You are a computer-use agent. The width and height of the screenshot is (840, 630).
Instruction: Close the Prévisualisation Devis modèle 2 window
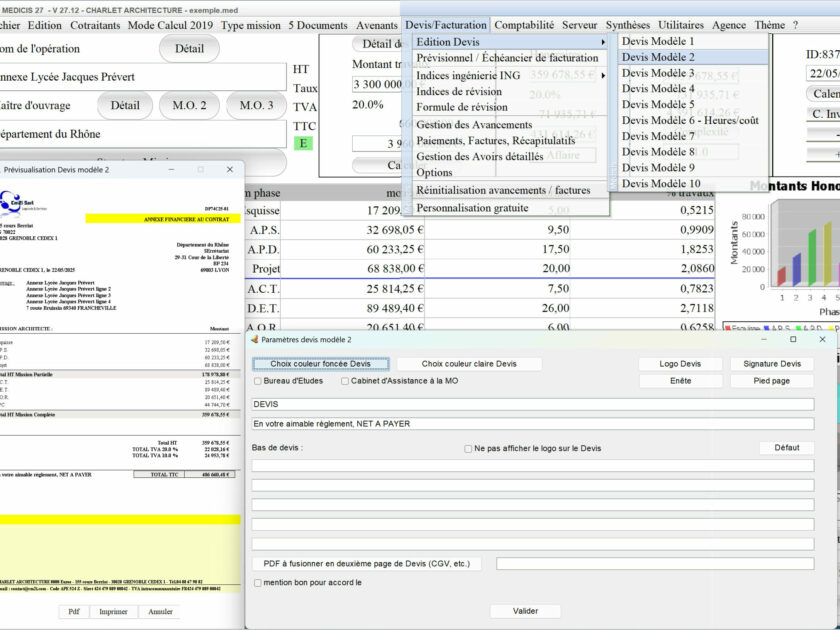coord(230,169)
